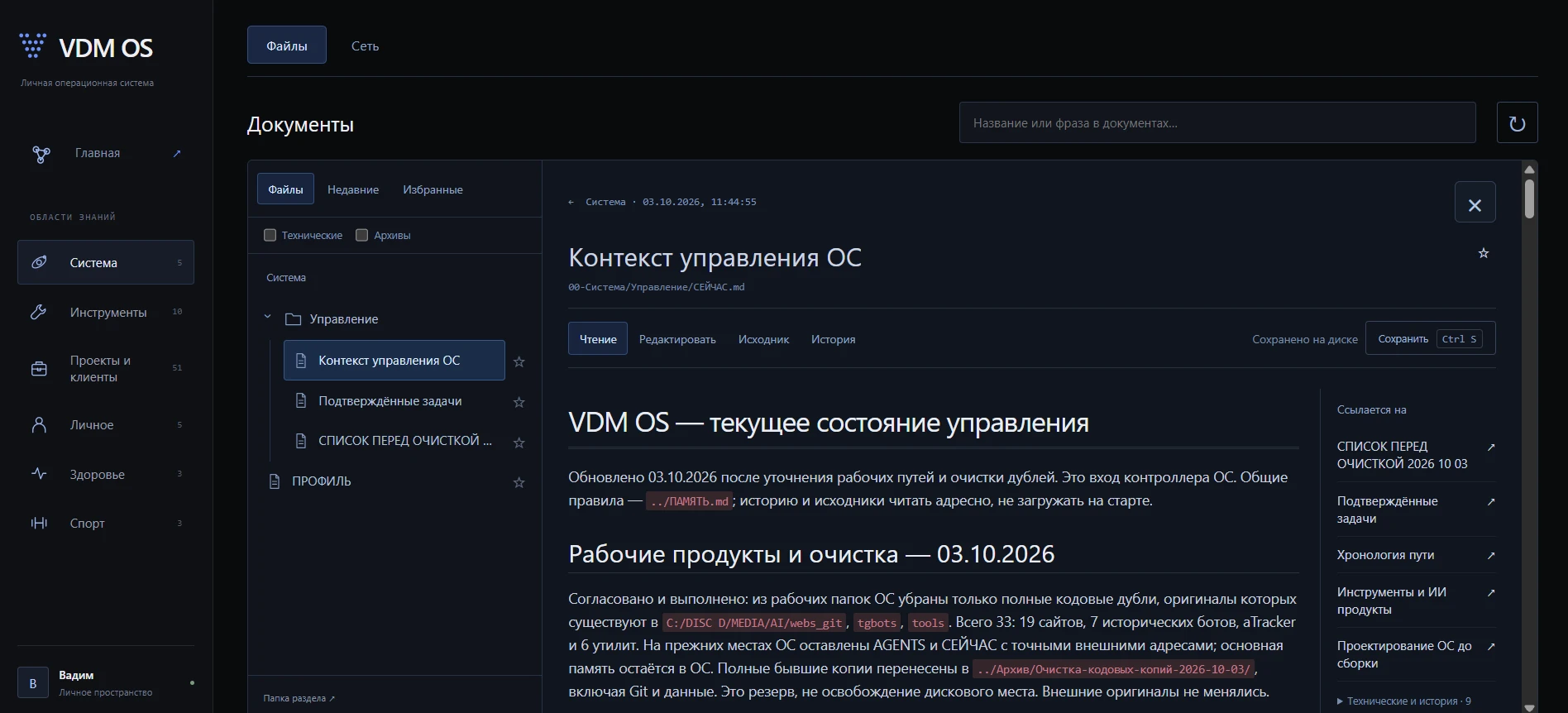Enable the Архивы checkbox

(361, 235)
